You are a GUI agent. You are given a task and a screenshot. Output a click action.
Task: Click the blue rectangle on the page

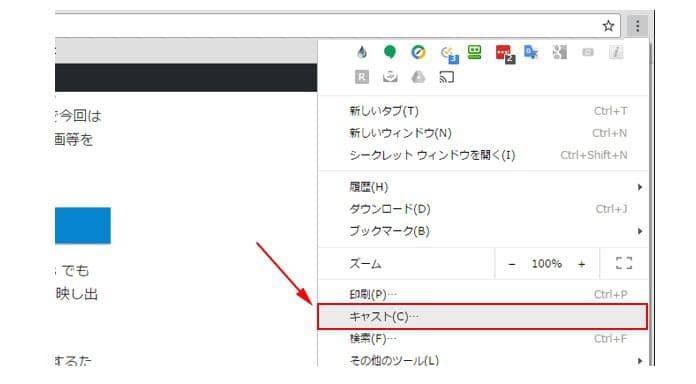point(83,226)
